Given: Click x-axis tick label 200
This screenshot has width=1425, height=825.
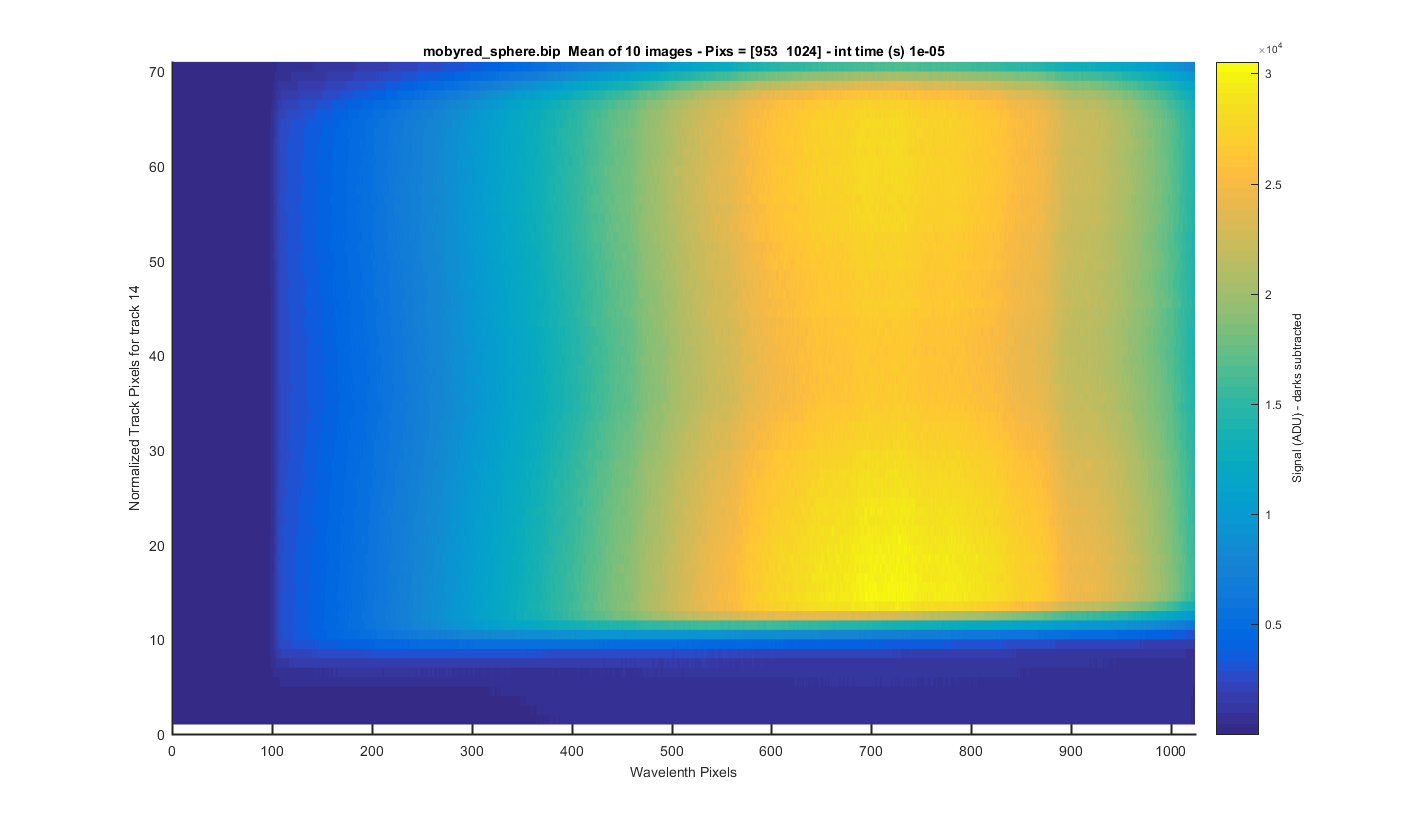Looking at the screenshot, I should click(372, 750).
